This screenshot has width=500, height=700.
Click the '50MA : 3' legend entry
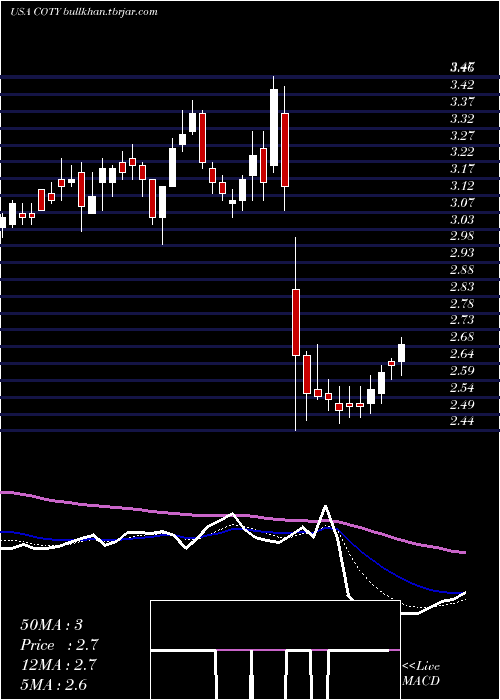pos(51,625)
